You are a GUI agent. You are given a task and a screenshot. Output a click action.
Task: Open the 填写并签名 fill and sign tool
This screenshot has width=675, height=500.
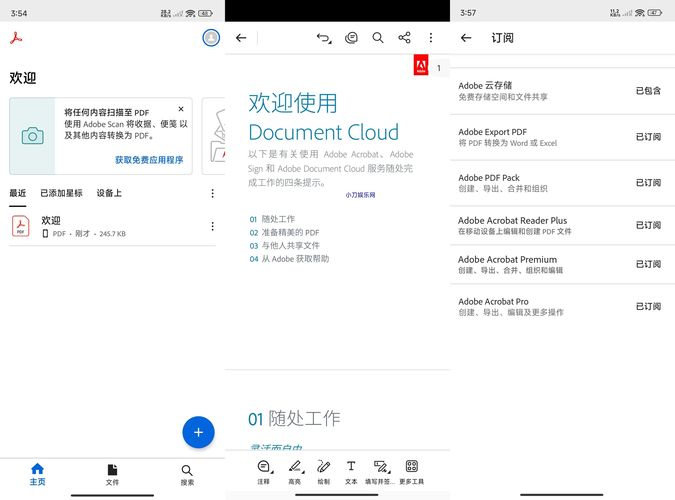pos(381,472)
